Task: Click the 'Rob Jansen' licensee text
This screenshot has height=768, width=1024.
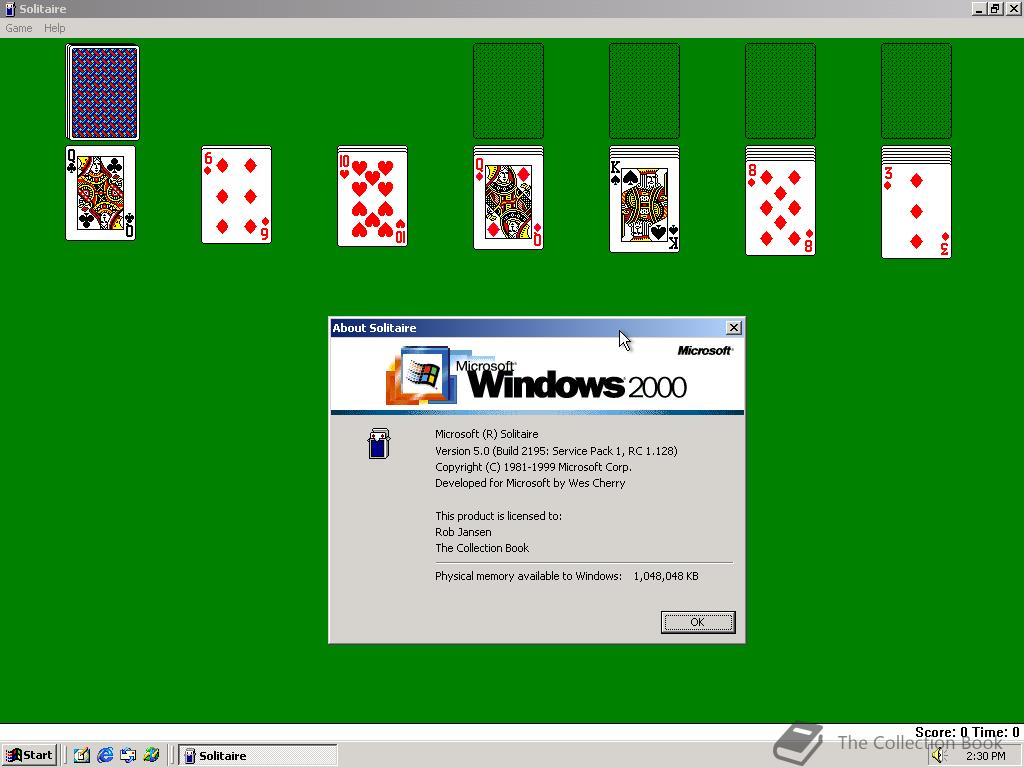Action: 463,532
